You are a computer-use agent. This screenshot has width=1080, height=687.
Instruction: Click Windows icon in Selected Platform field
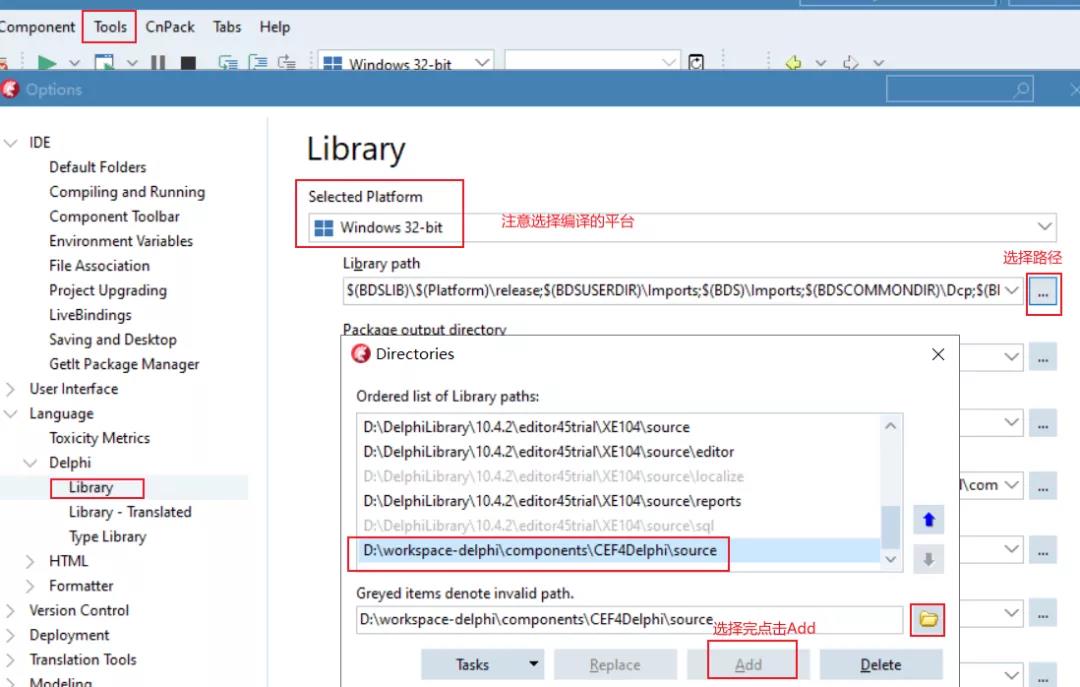(x=324, y=228)
